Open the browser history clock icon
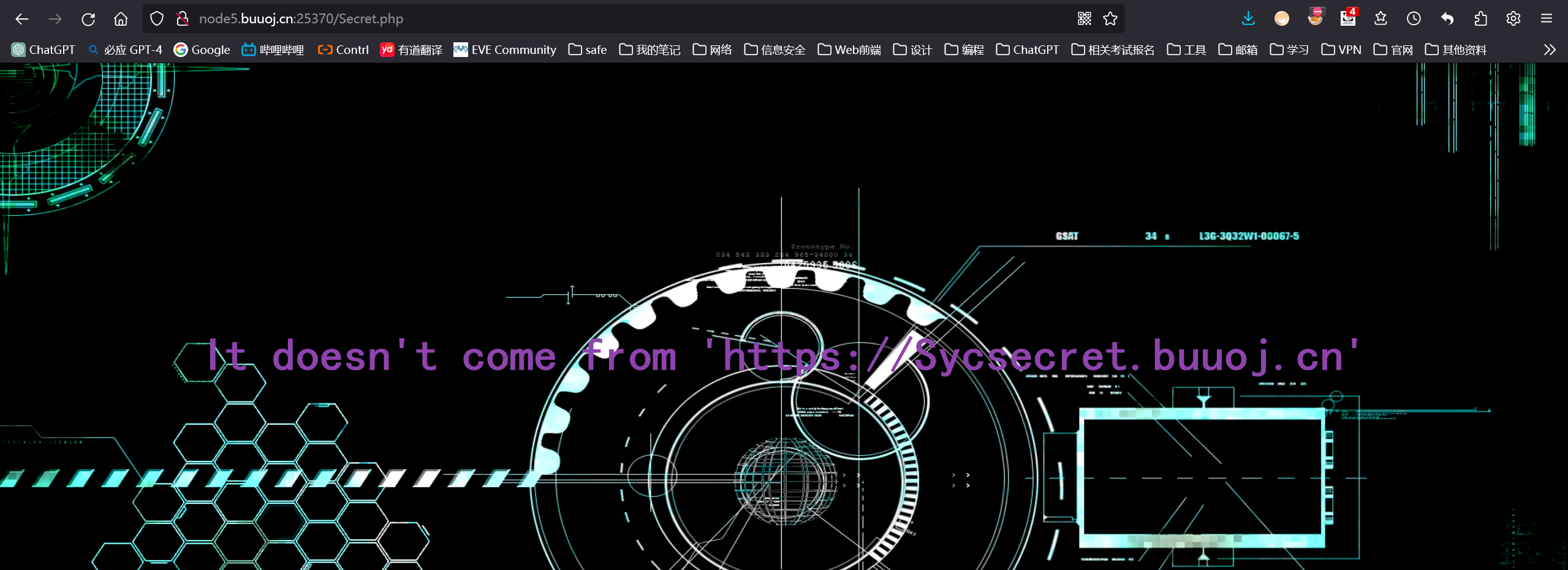The width and height of the screenshot is (1568, 570). (1414, 19)
